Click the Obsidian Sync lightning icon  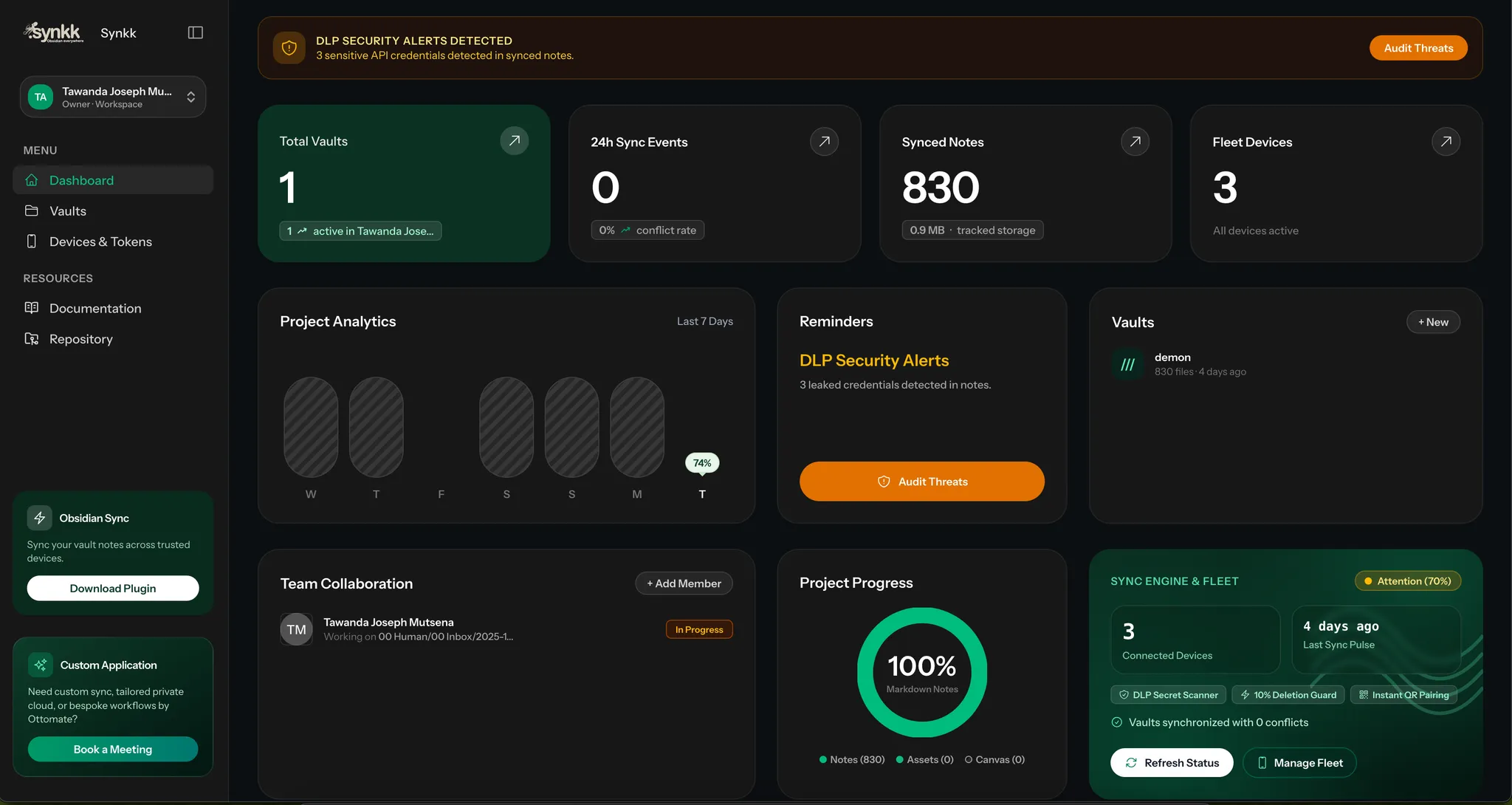[40, 518]
